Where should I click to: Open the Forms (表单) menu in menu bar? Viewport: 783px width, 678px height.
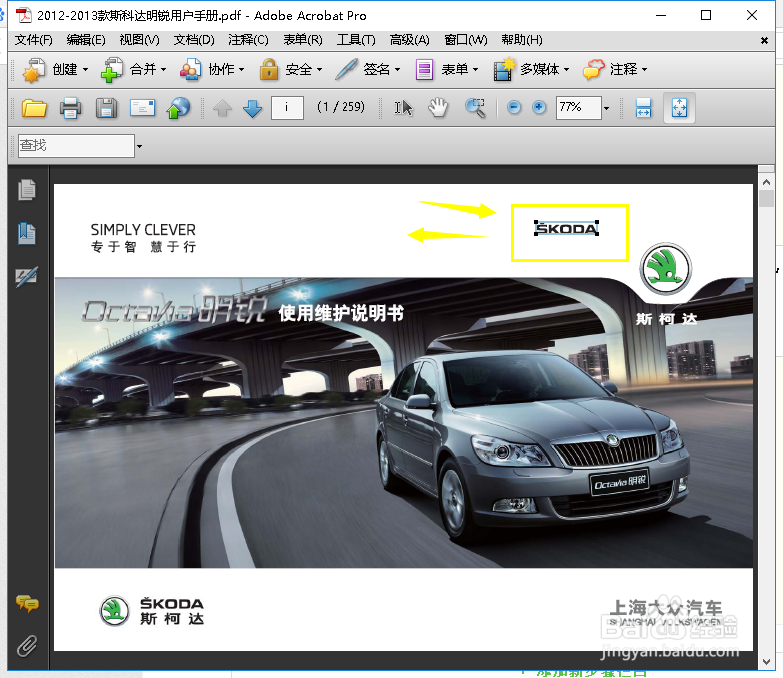pos(303,40)
